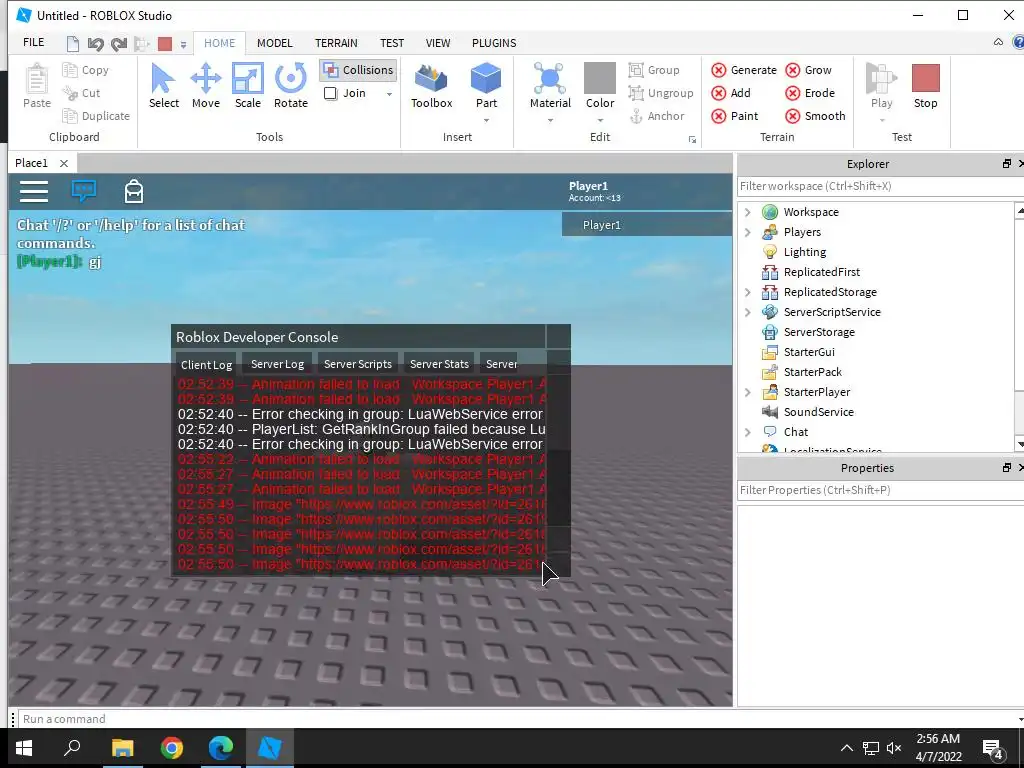Close the Place1 document tab
Viewport: 1024px width, 768px height.
(x=63, y=163)
